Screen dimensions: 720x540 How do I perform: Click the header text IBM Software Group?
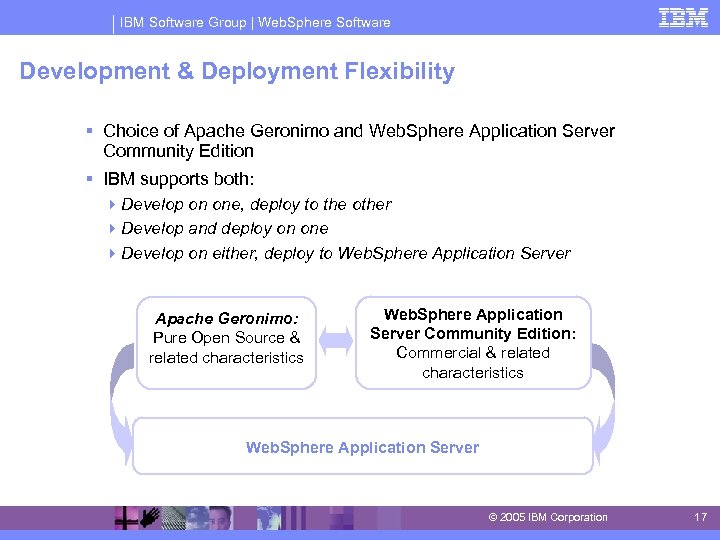point(183,22)
